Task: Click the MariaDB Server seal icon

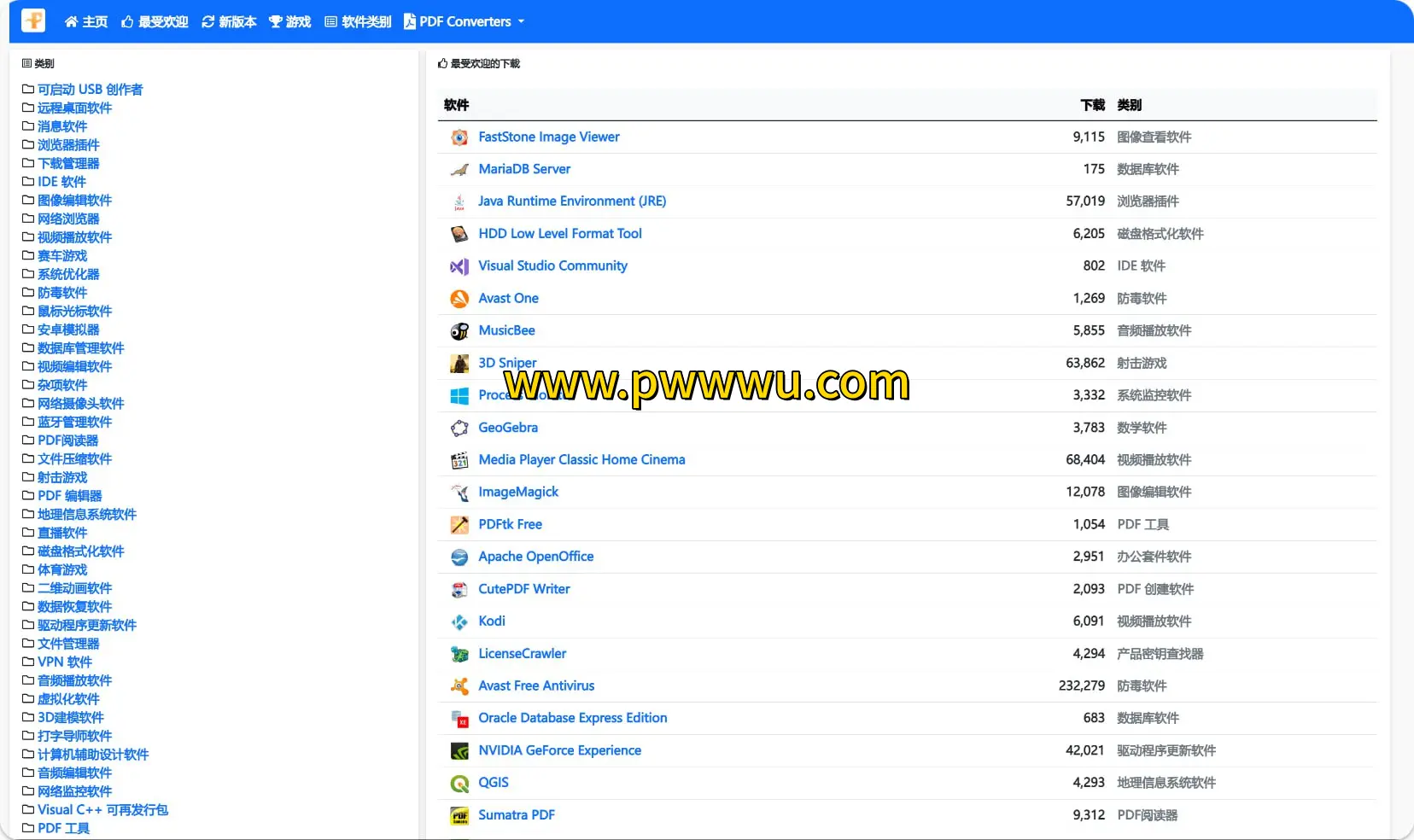Action: (459, 169)
